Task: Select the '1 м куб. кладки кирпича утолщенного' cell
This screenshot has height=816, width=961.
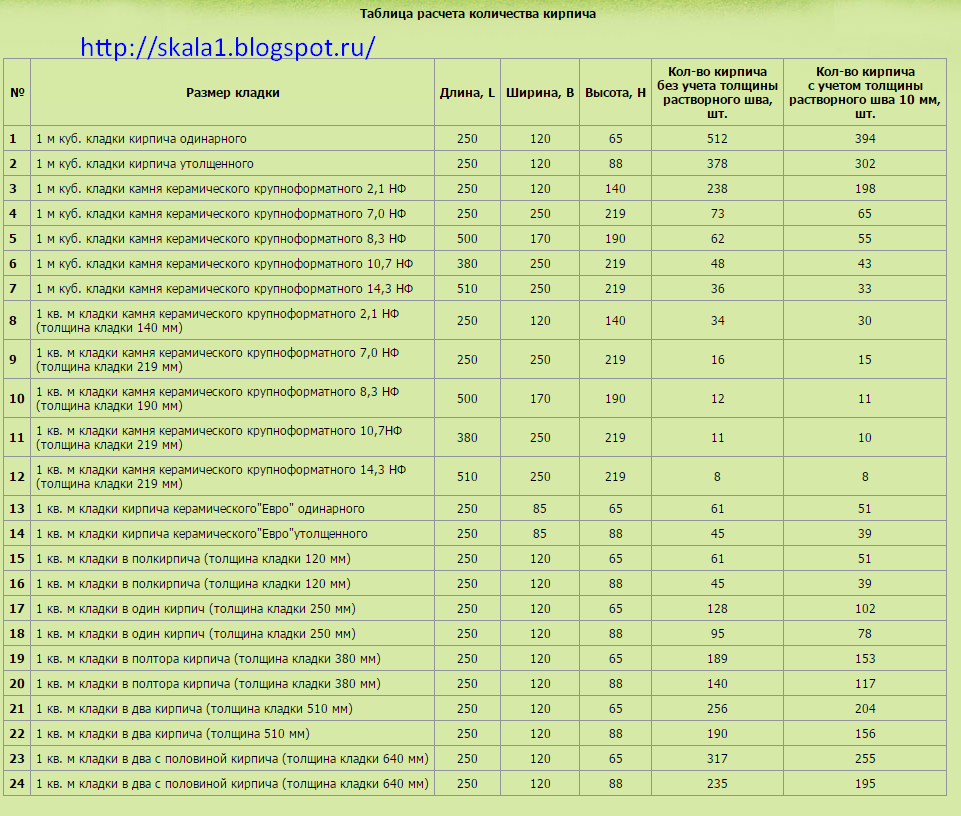Action: 145,164
